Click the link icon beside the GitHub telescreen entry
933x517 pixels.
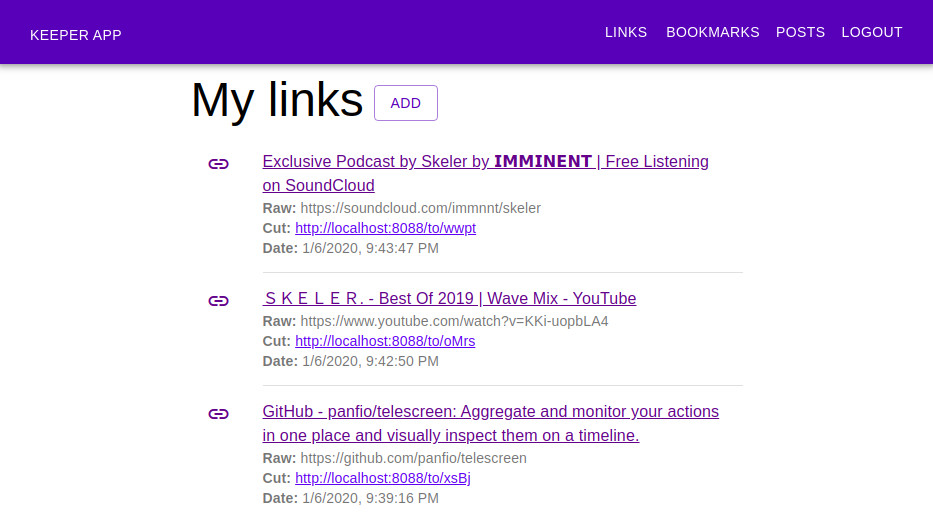218,413
